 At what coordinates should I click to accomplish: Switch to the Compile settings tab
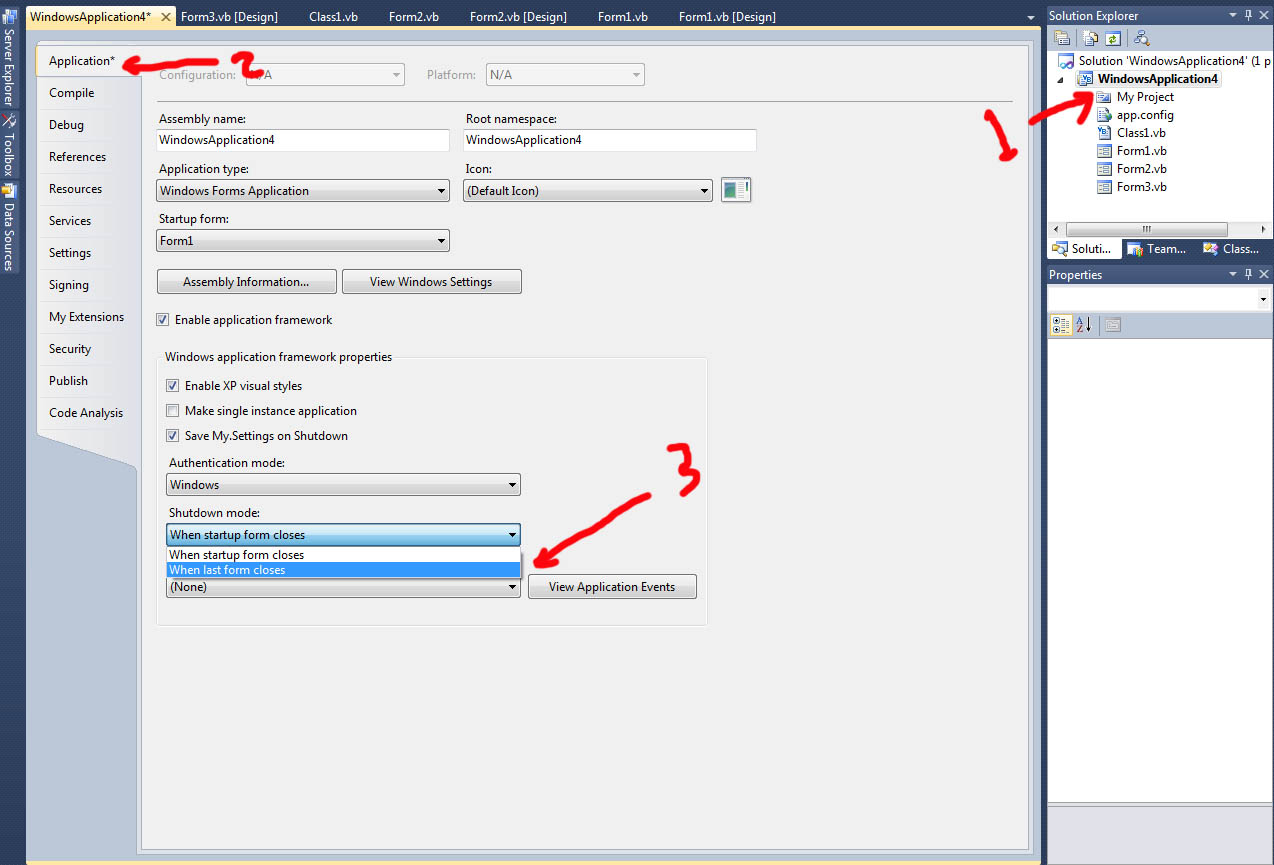pyautogui.click(x=72, y=93)
